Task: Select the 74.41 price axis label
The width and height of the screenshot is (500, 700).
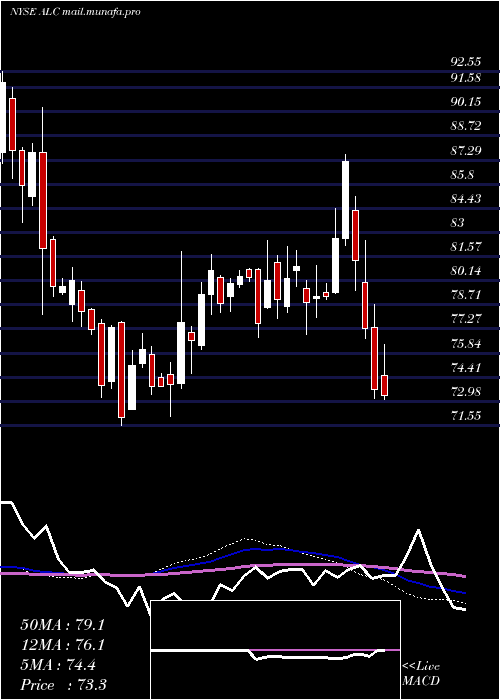Action: [466, 368]
